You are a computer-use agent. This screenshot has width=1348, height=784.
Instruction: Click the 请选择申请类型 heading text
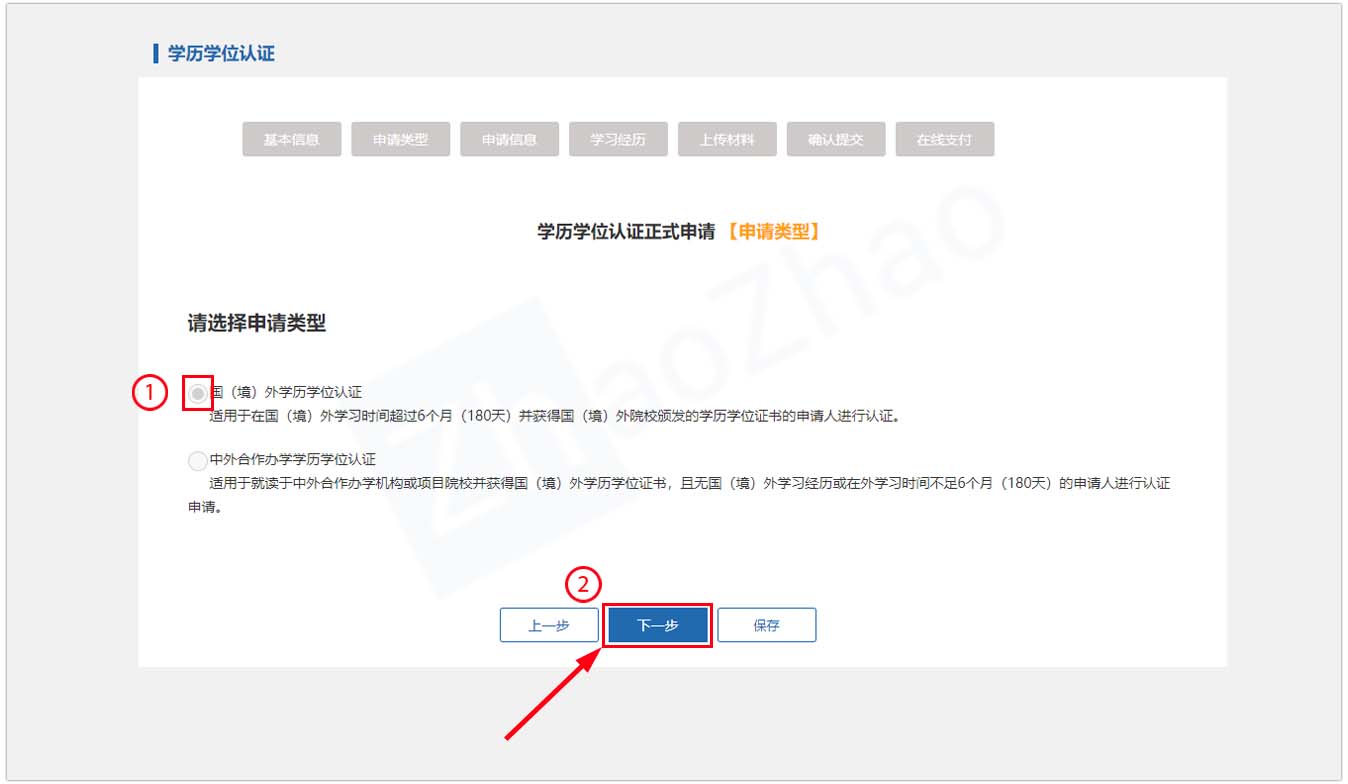coord(257,323)
